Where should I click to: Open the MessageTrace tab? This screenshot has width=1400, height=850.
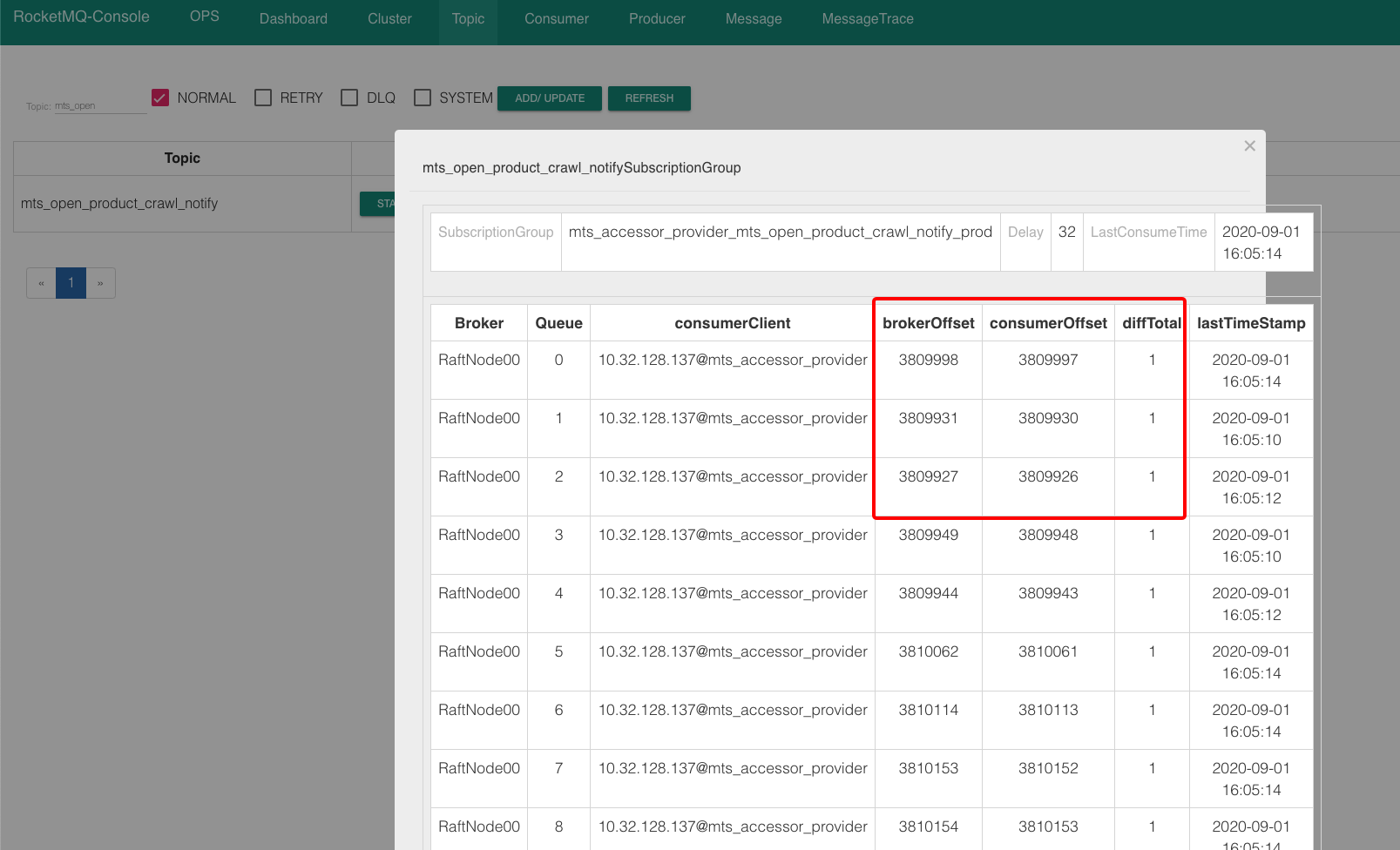click(868, 19)
